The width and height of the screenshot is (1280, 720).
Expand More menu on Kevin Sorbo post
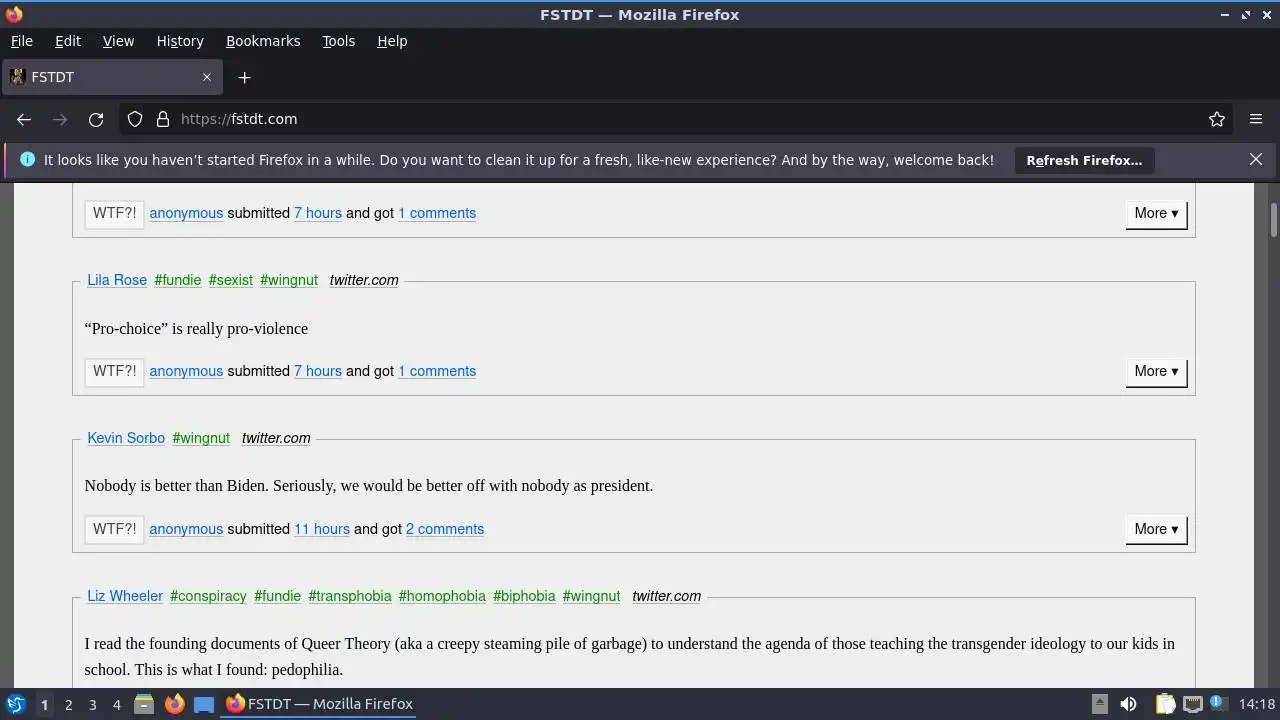pyautogui.click(x=1156, y=529)
